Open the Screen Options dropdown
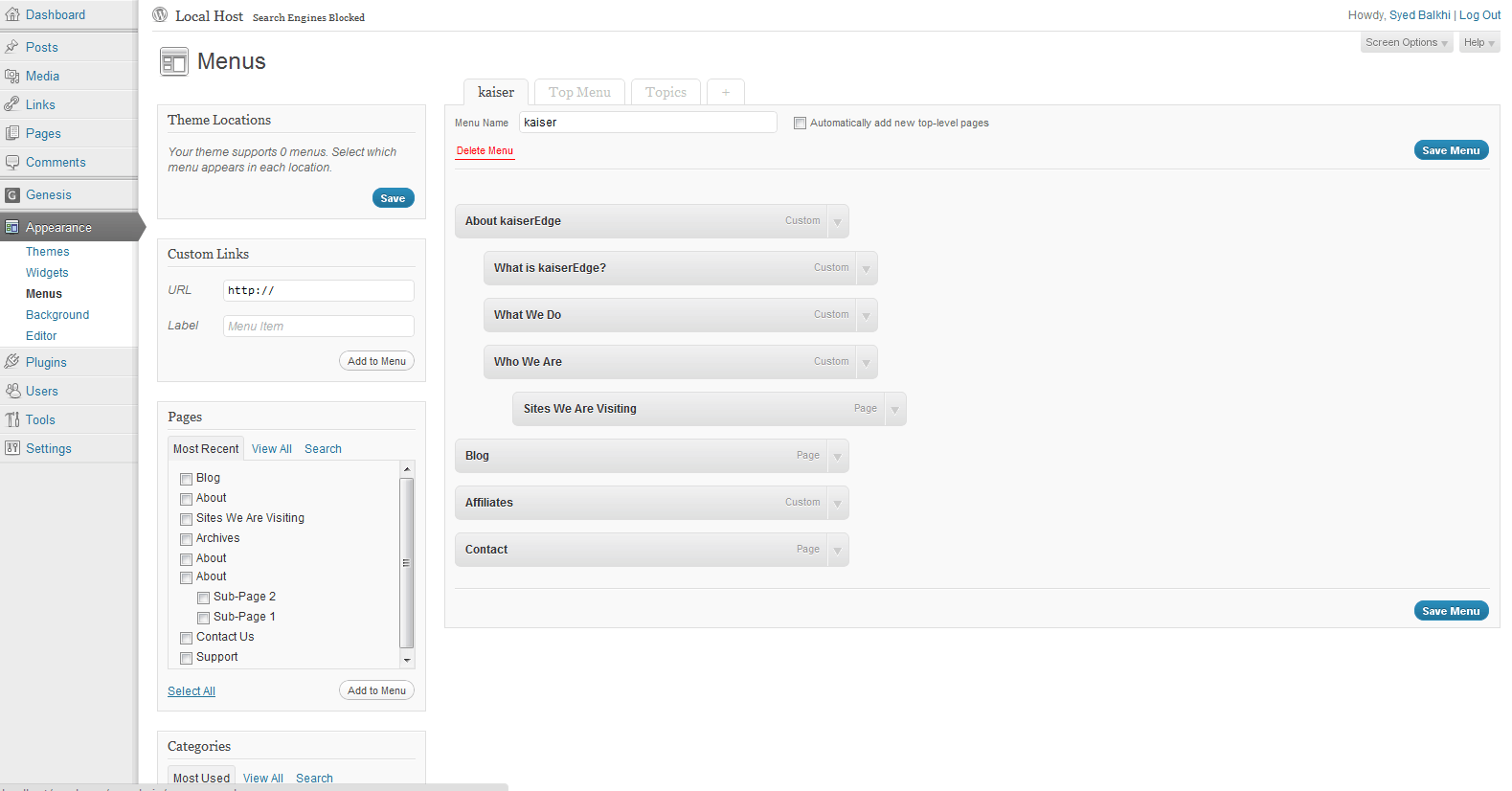 1406,42
